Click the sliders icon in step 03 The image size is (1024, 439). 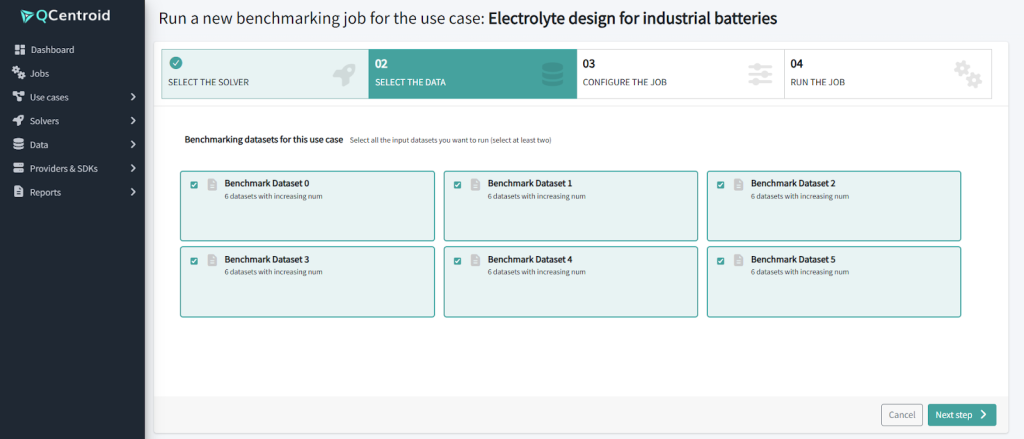(760, 74)
